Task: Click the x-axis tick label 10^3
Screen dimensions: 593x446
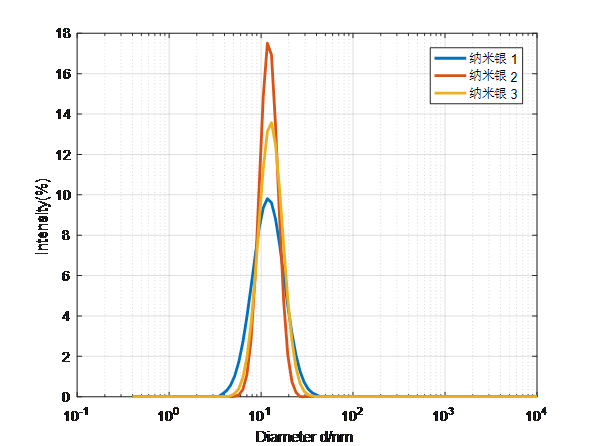Action: point(444,415)
